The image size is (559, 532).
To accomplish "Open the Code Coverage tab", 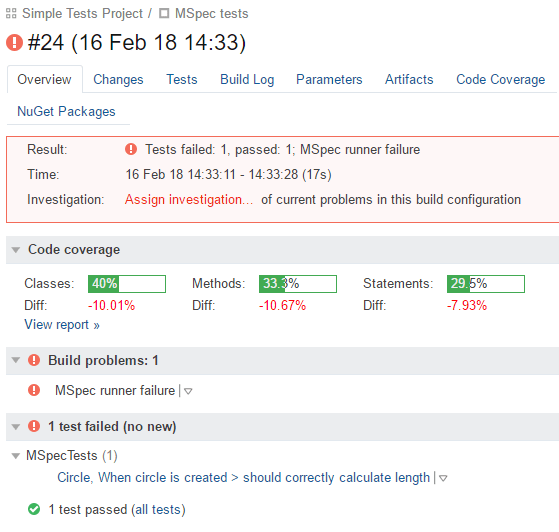I will click(x=501, y=79).
